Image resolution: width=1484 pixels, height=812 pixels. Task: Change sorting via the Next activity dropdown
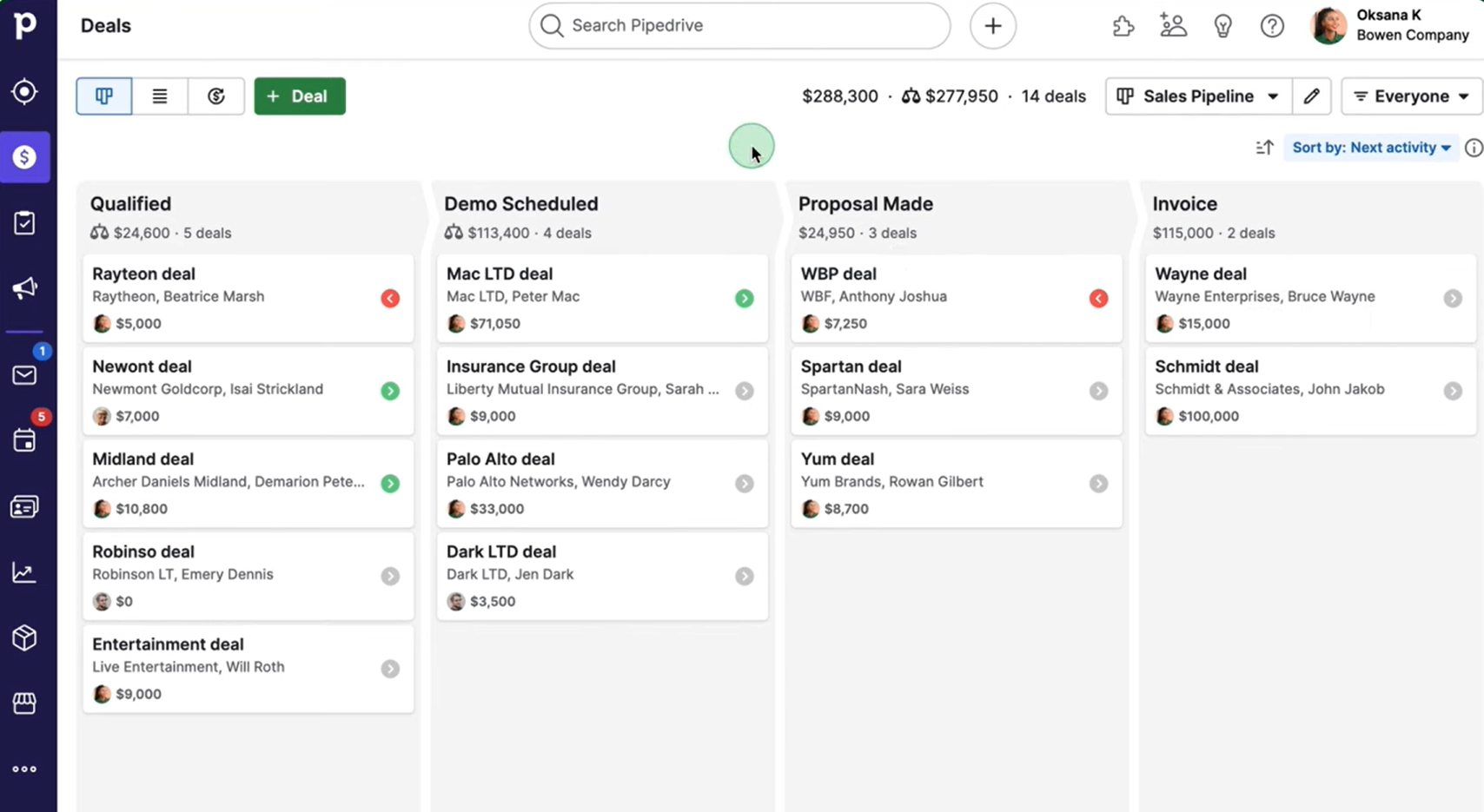pyautogui.click(x=1370, y=148)
